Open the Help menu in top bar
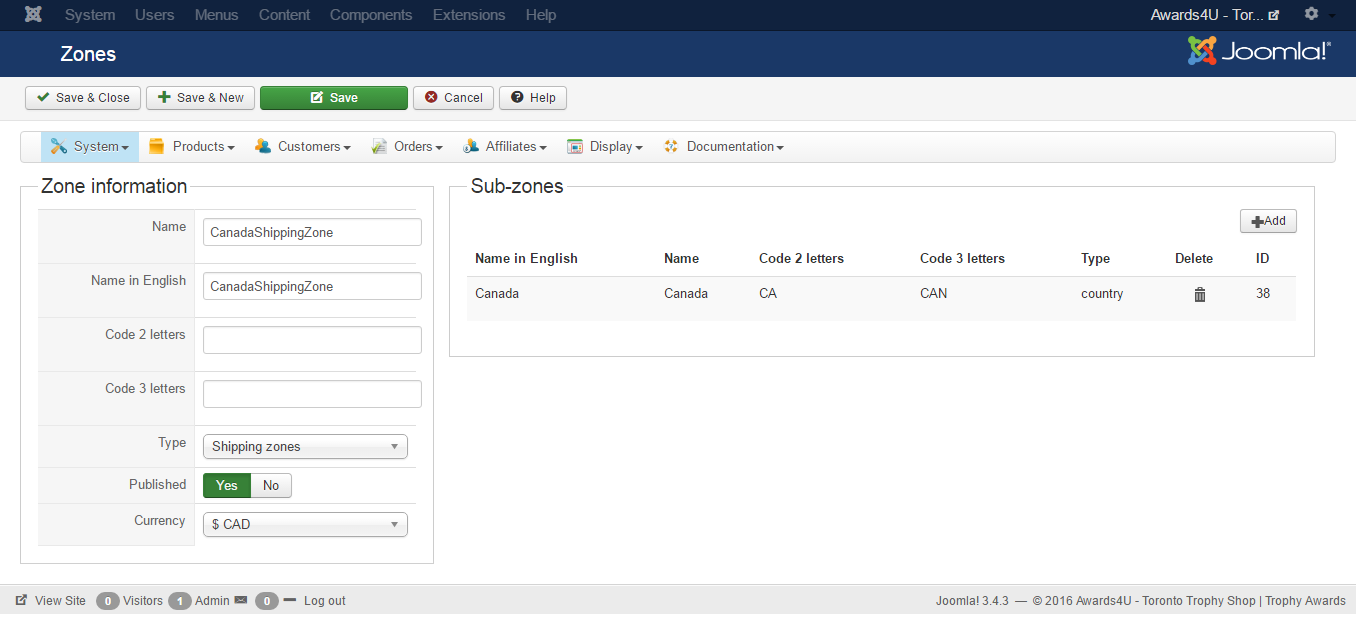 (541, 15)
